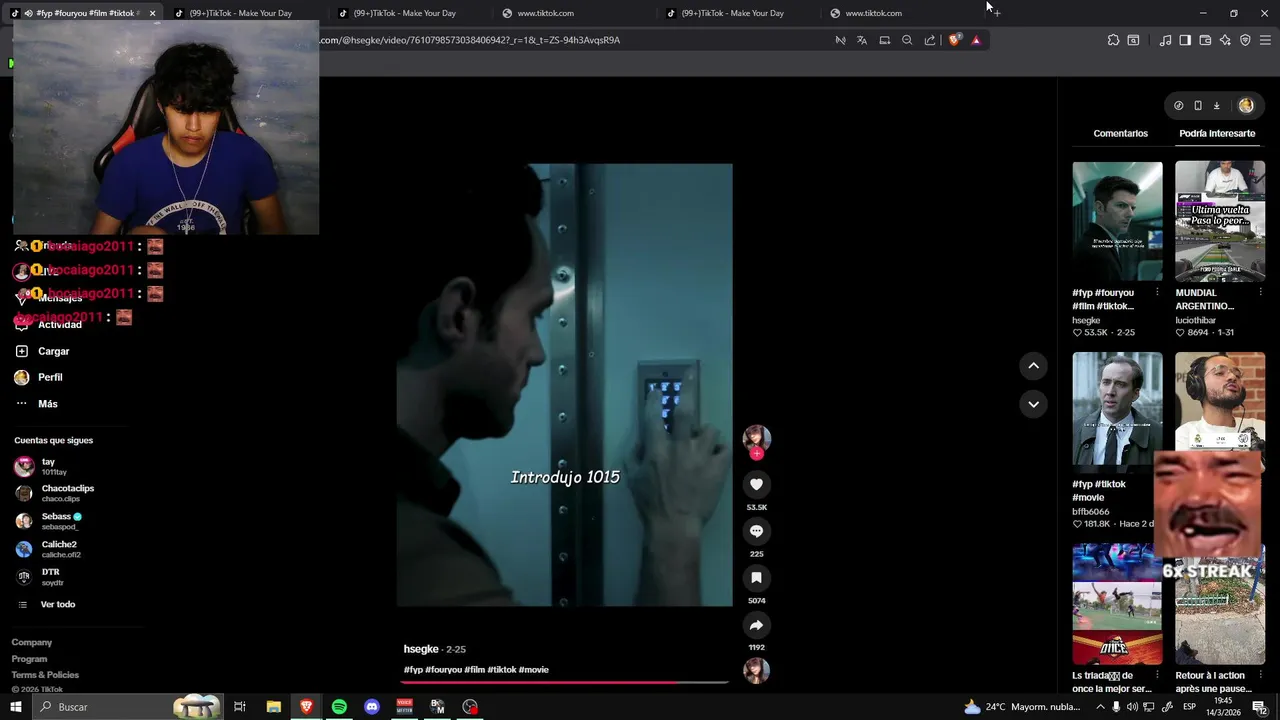Open Task View on the taskbar

pos(240,707)
